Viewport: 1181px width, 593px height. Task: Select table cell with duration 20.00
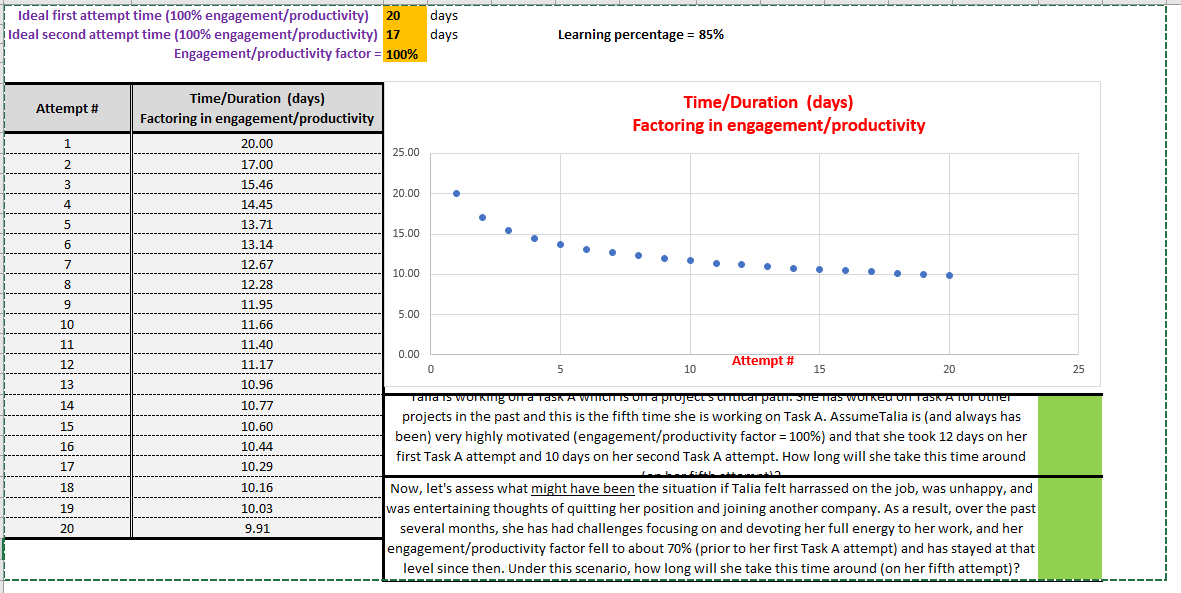[x=257, y=144]
